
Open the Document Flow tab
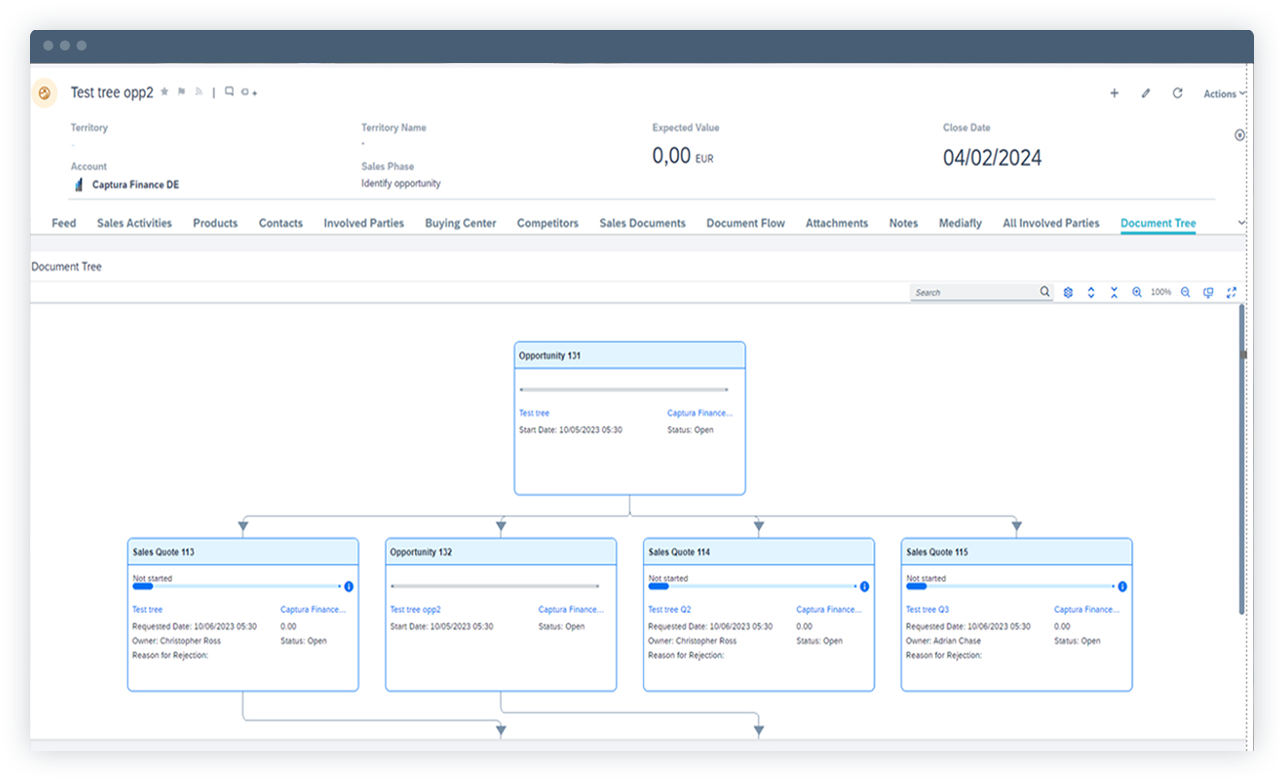click(745, 223)
